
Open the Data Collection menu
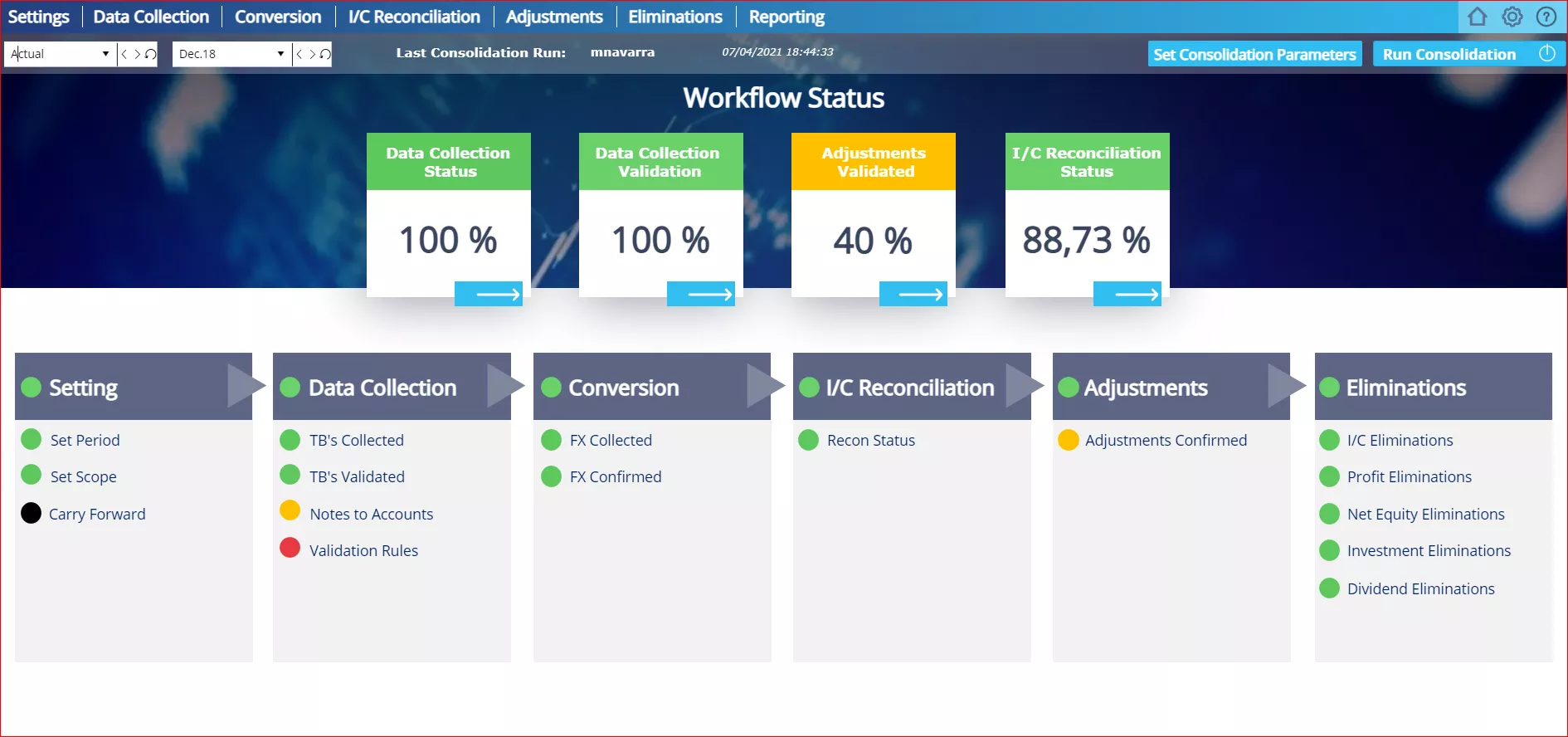click(151, 17)
